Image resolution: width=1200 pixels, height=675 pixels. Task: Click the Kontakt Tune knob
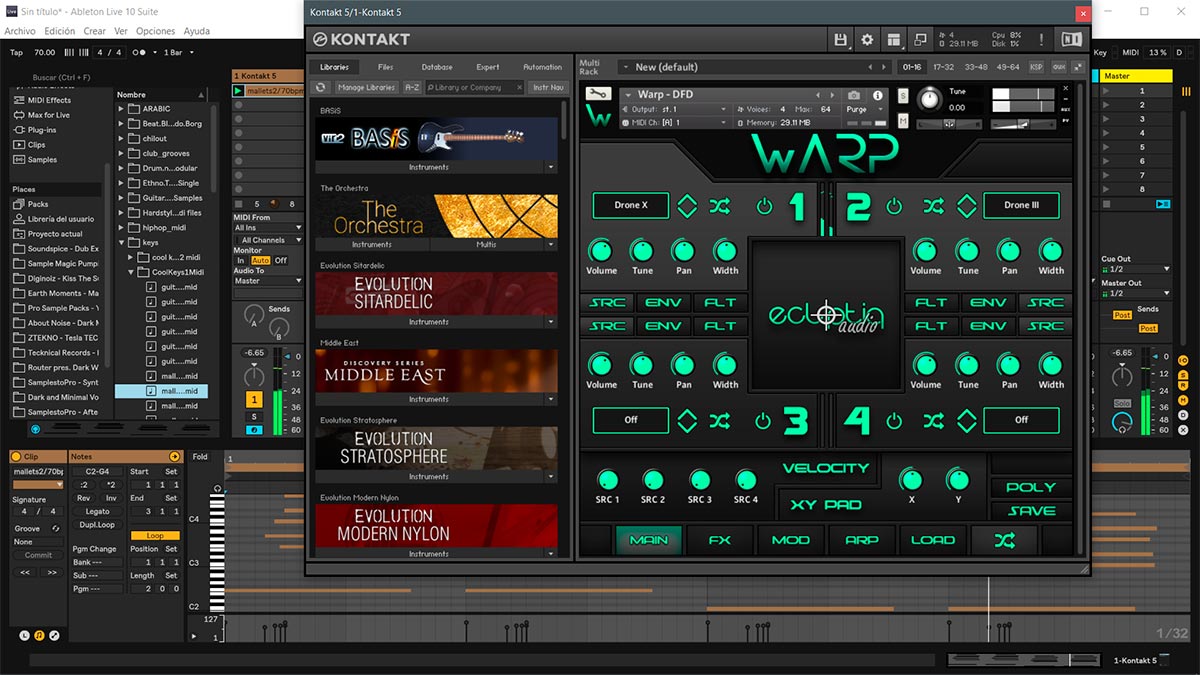(x=930, y=98)
